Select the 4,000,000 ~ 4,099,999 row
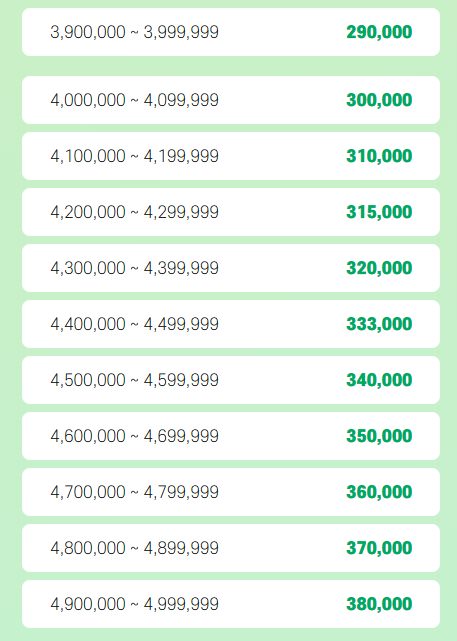457x641 pixels. point(231,100)
